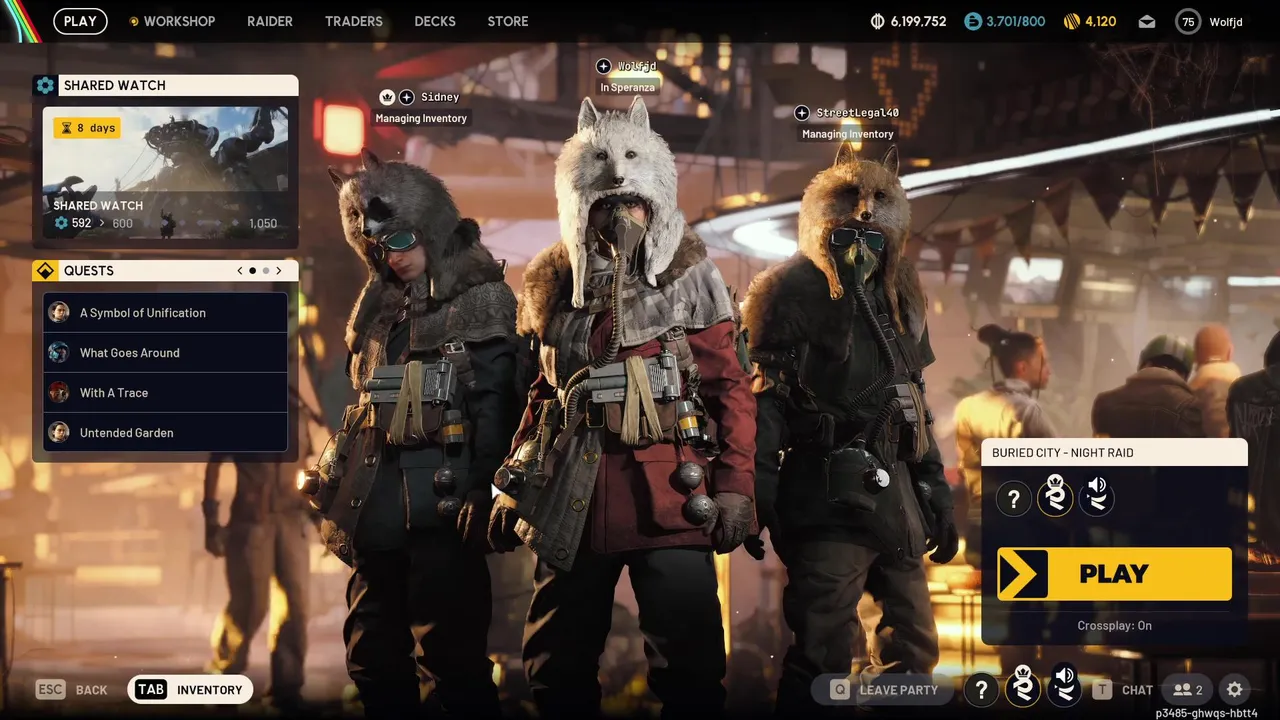Go to previous quests page arrow
Image resolution: width=1280 pixels, height=720 pixels.
click(x=240, y=271)
